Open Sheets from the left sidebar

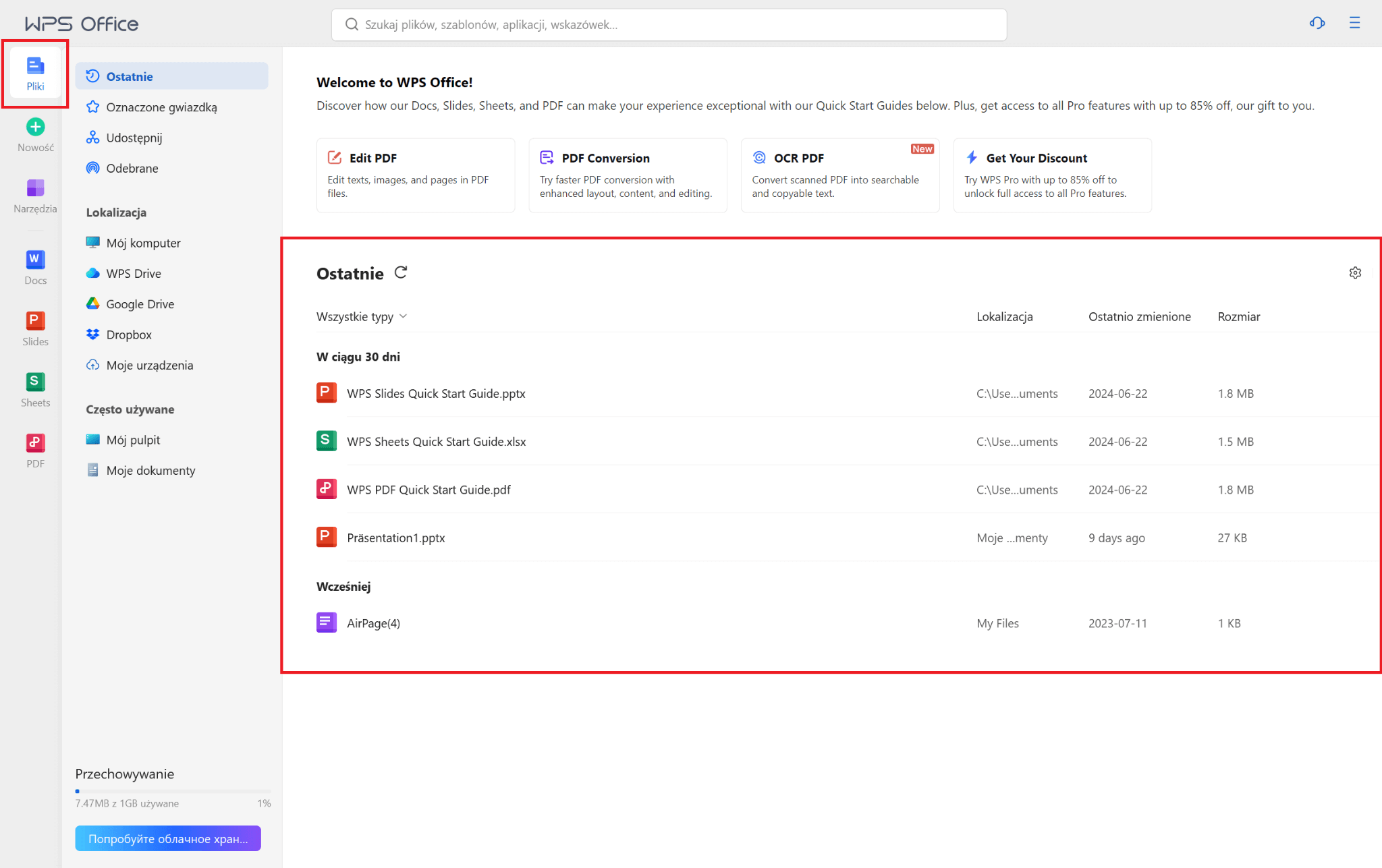click(x=34, y=388)
